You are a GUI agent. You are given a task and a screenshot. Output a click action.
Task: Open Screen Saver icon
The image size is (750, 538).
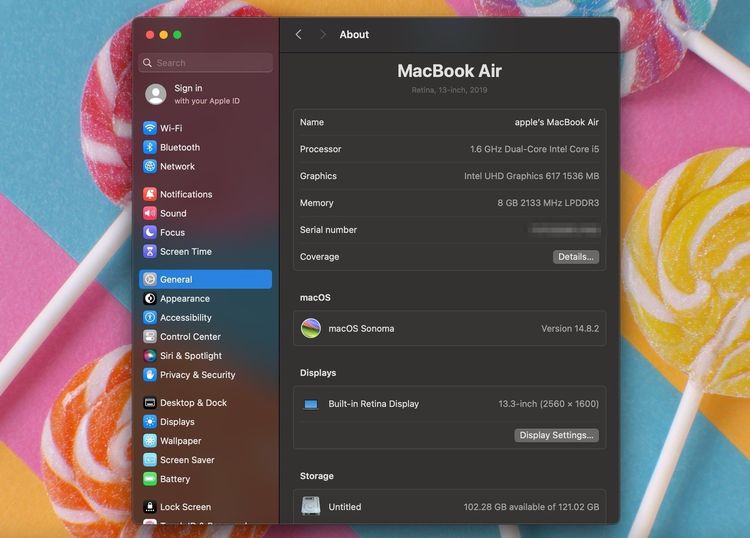150,460
